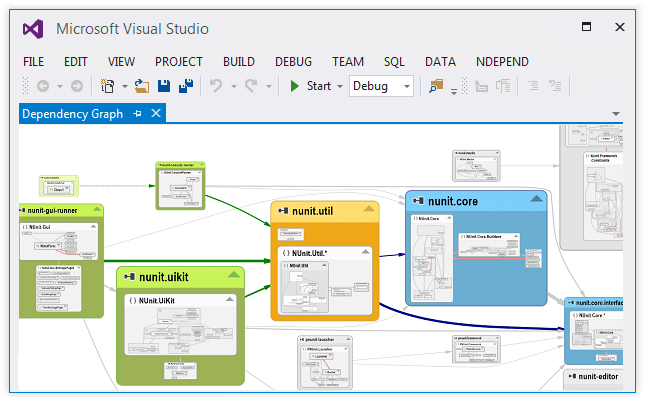Click the Decrease Indent toolbar icon
Screen dimensions: 646x398
481,86
